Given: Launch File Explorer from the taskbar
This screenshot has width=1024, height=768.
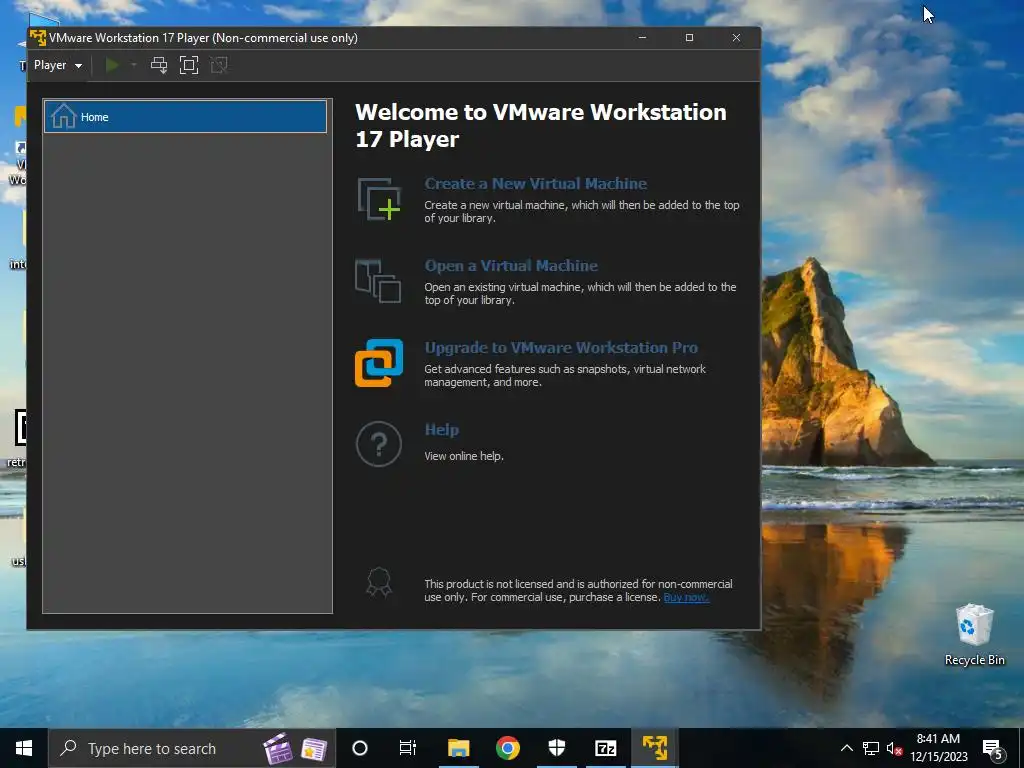Looking at the screenshot, I should (x=458, y=748).
